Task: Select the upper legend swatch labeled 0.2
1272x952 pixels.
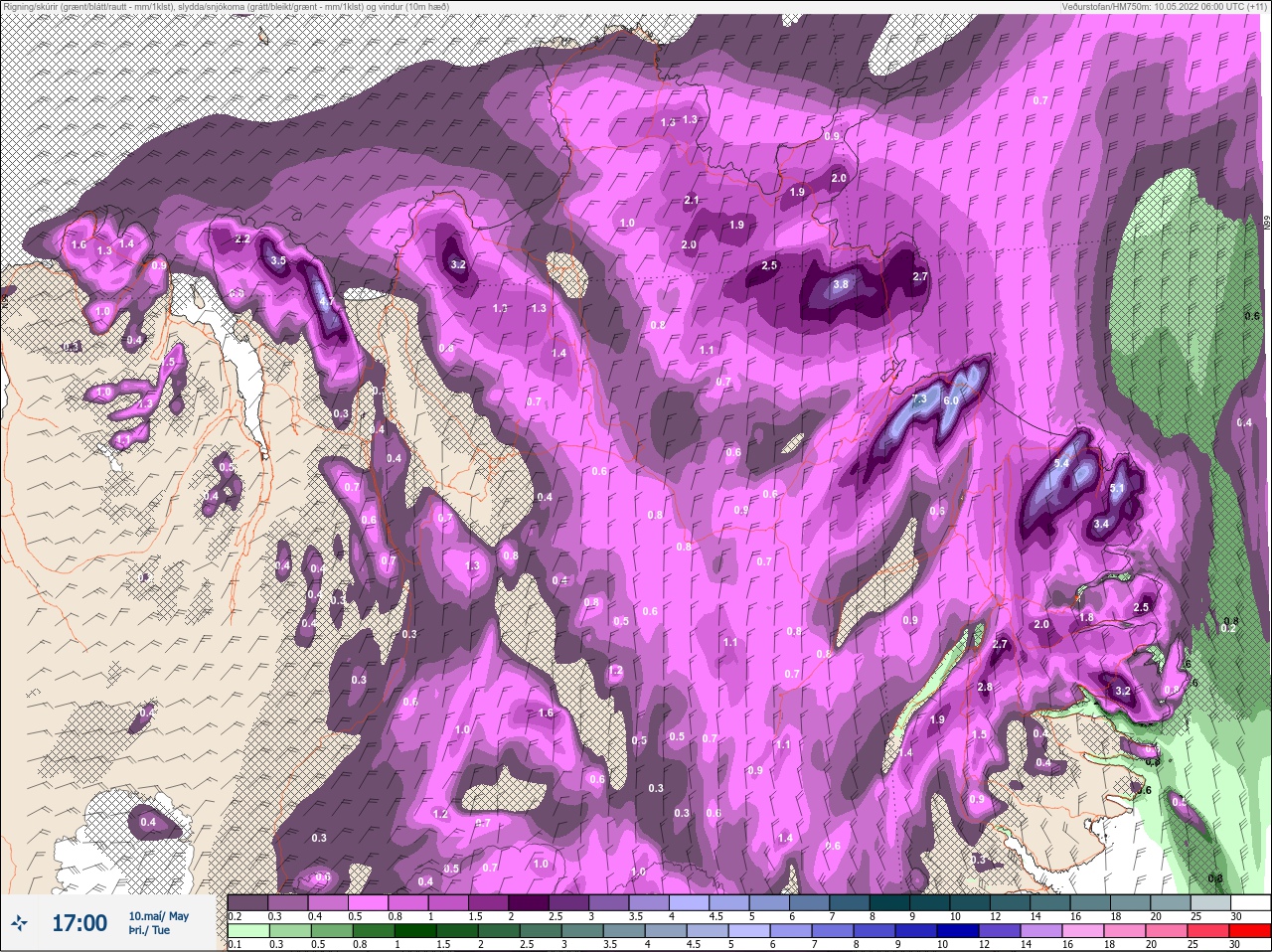Action: pyautogui.click(x=247, y=903)
